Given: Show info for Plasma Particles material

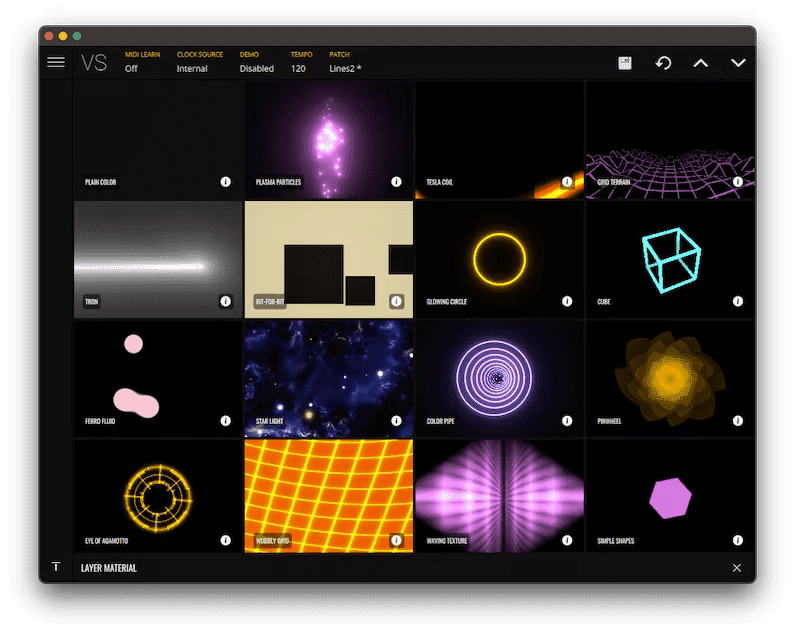Looking at the screenshot, I should (x=396, y=182).
